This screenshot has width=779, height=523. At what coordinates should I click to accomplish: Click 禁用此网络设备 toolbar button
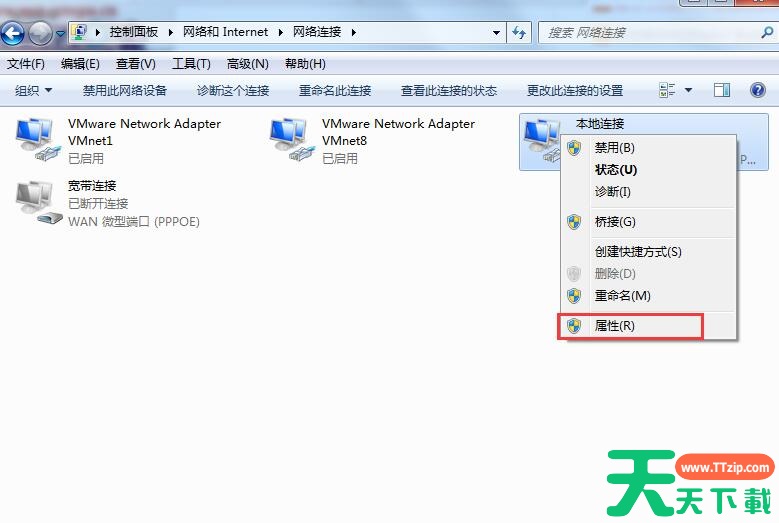pos(125,90)
